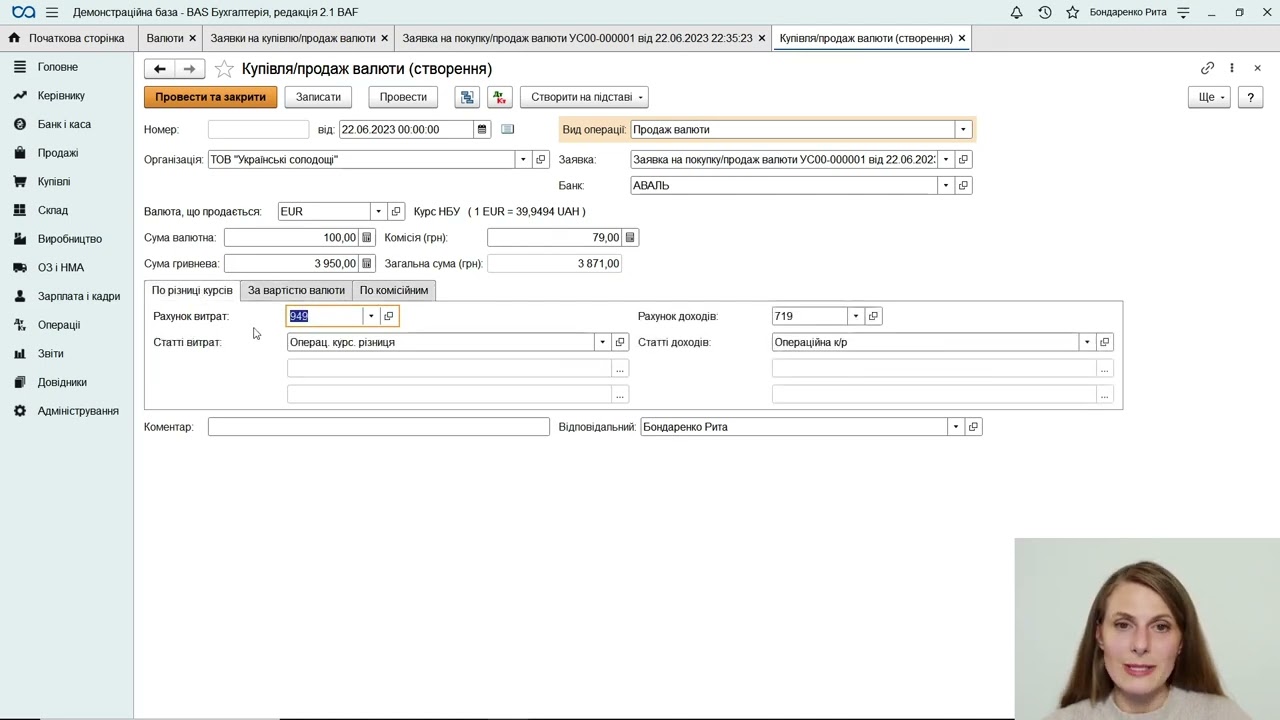Click Провести та закрити button
Image resolution: width=1280 pixels, height=720 pixels.
click(210, 97)
